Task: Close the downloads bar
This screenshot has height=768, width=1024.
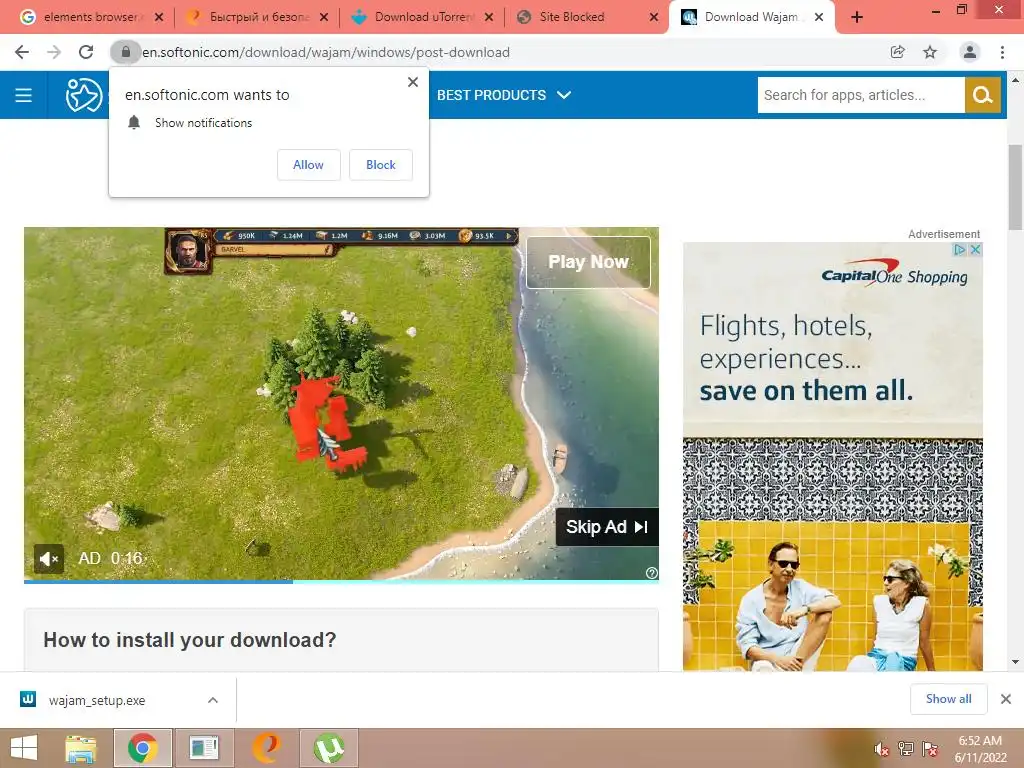Action: click(1006, 699)
